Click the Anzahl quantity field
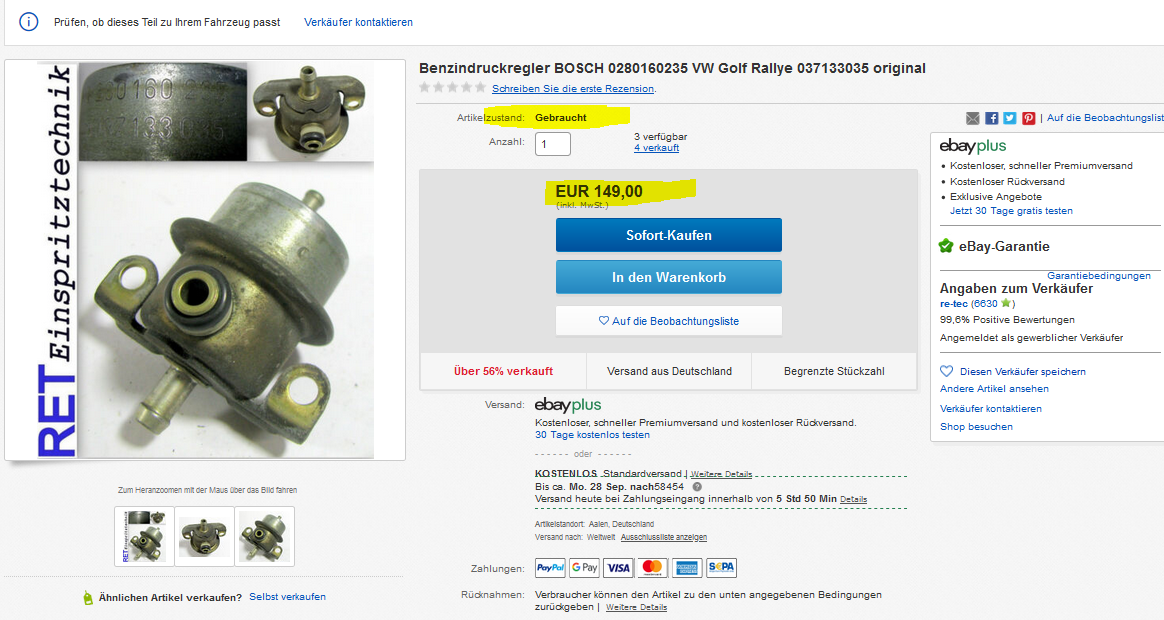1164x620 pixels. pyautogui.click(x=552, y=143)
